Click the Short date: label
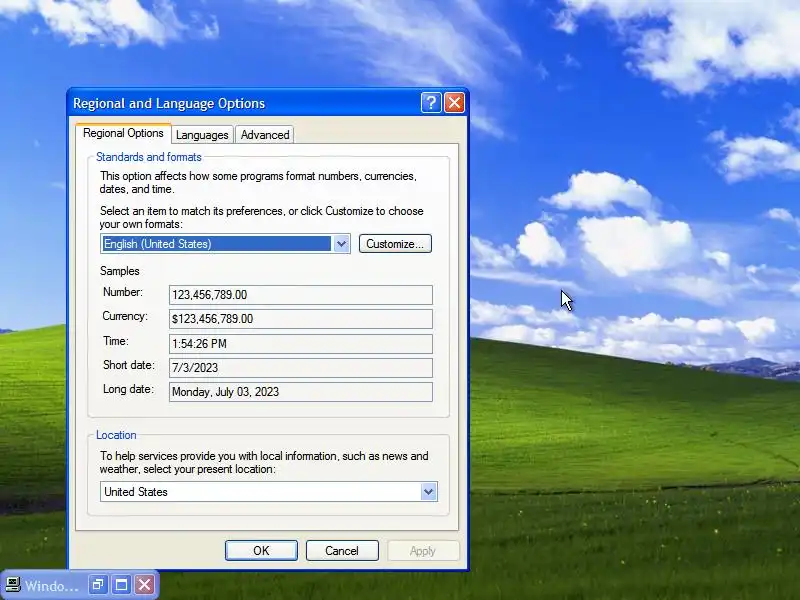Image resolution: width=800 pixels, height=600 pixels. [129, 365]
